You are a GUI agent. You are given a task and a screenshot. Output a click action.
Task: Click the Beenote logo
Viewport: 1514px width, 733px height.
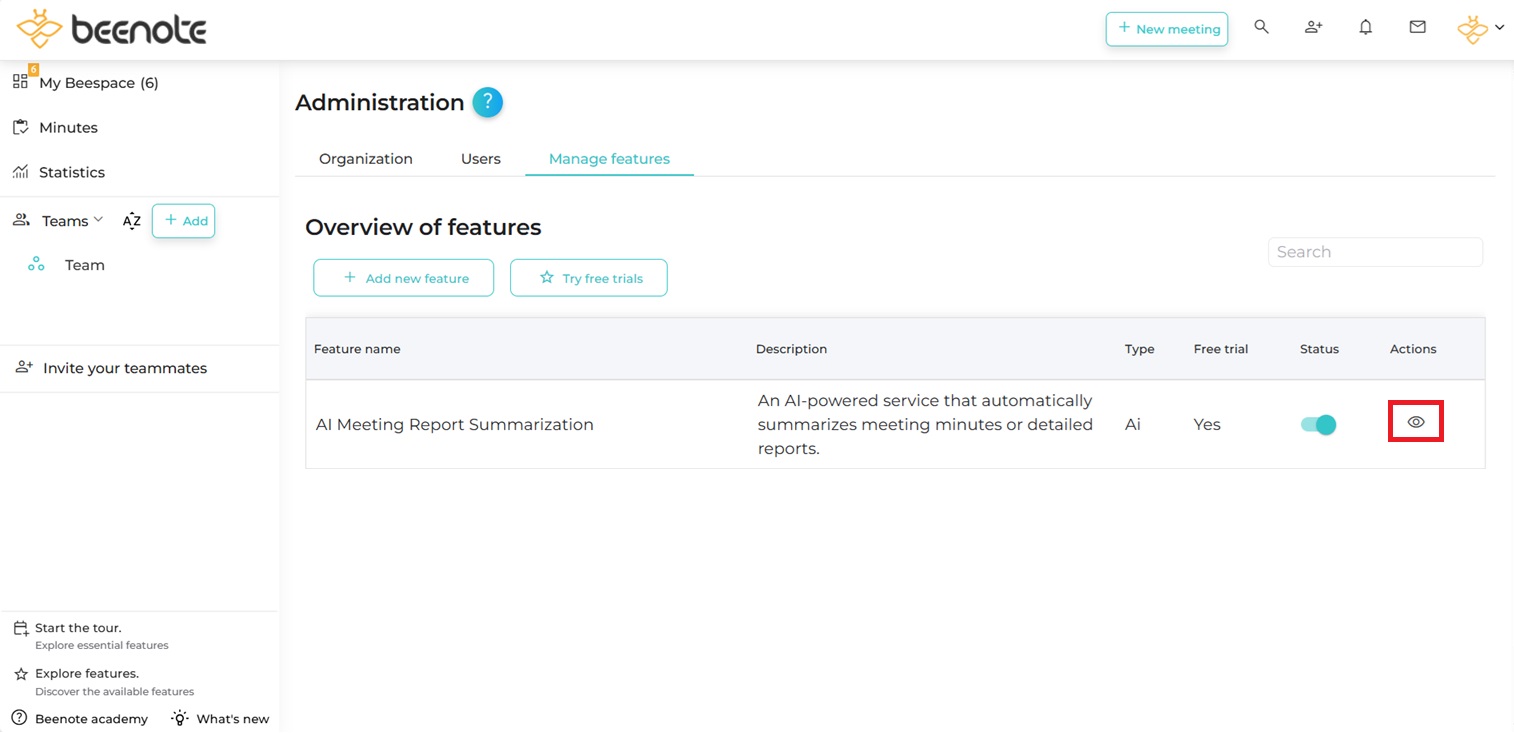(112, 29)
